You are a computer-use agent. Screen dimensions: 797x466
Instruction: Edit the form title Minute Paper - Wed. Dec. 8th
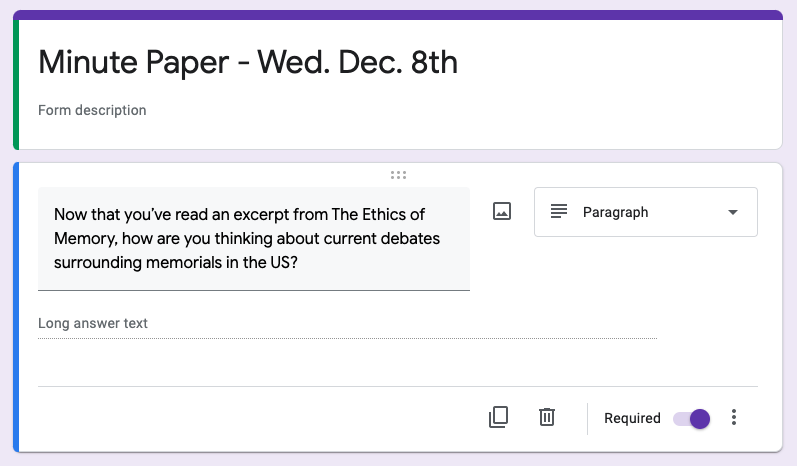248,62
